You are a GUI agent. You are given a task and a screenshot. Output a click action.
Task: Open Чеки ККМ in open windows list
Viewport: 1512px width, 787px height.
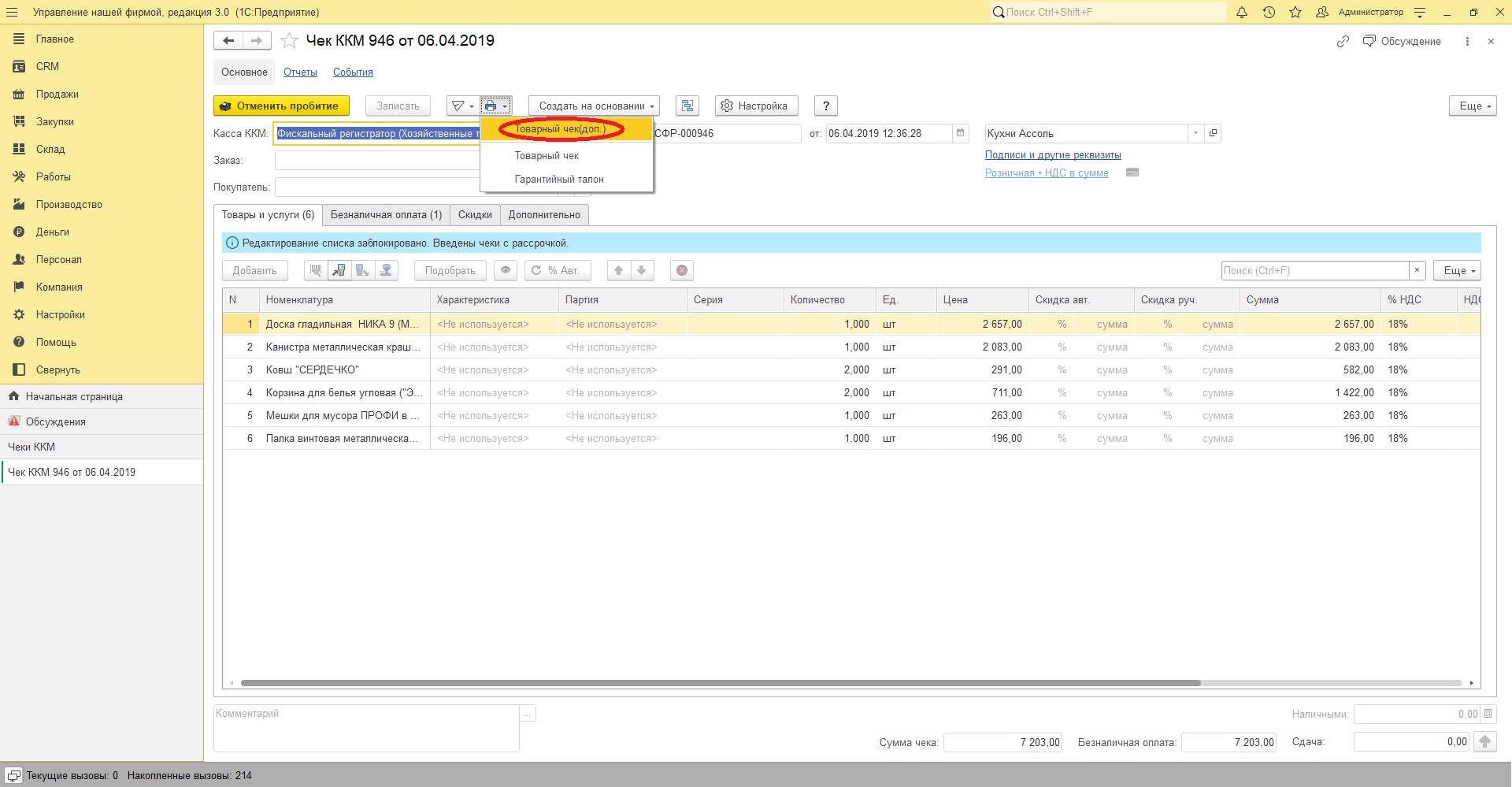click(102, 447)
